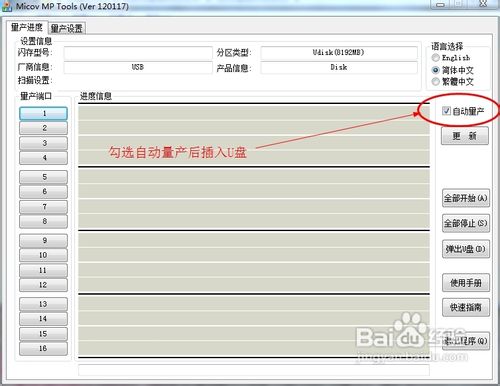Viewport: 500px width, 386px height.
Task: Click the 产品信息 field showing Disk
Action: click(x=339, y=67)
